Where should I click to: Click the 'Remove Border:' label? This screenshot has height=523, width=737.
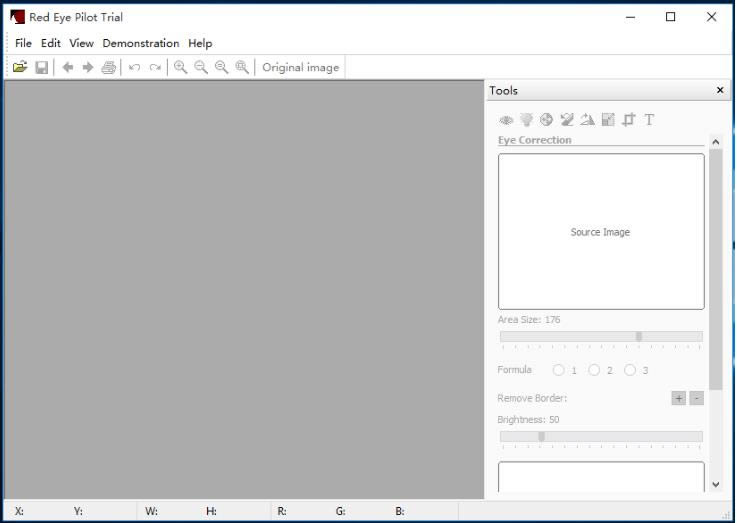click(532, 398)
